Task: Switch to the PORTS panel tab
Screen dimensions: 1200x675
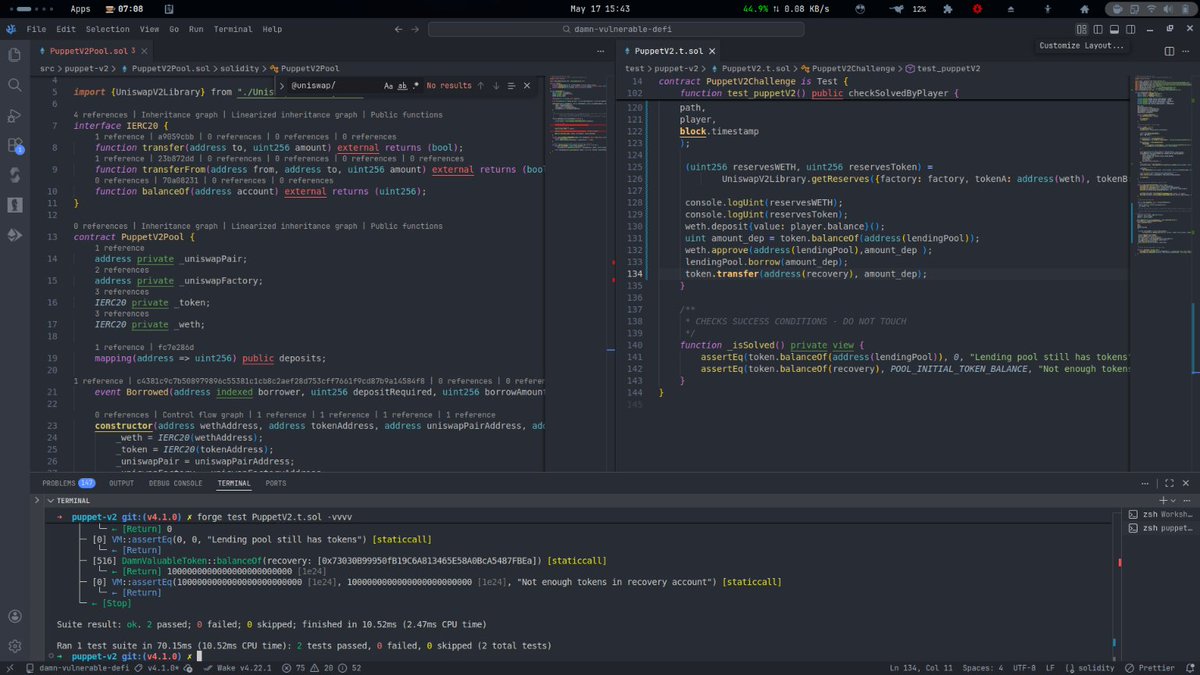Action: click(276, 483)
